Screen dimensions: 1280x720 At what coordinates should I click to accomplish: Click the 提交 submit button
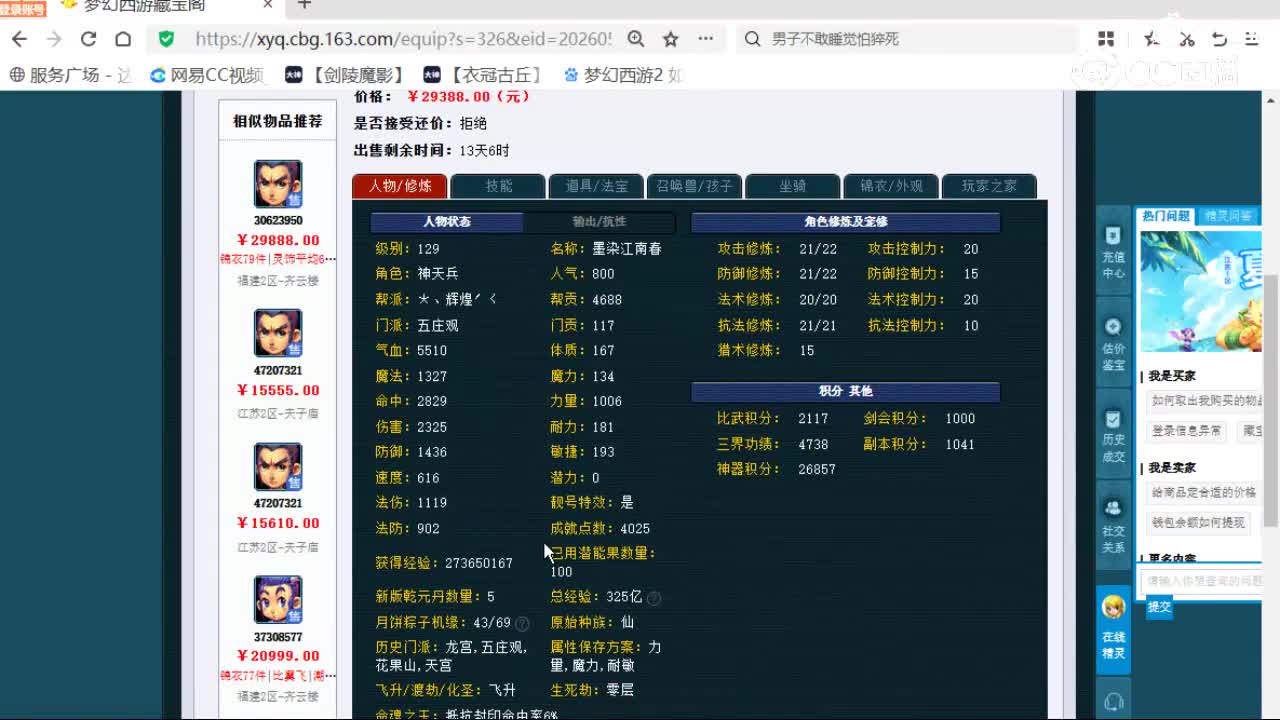(x=1159, y=606)
